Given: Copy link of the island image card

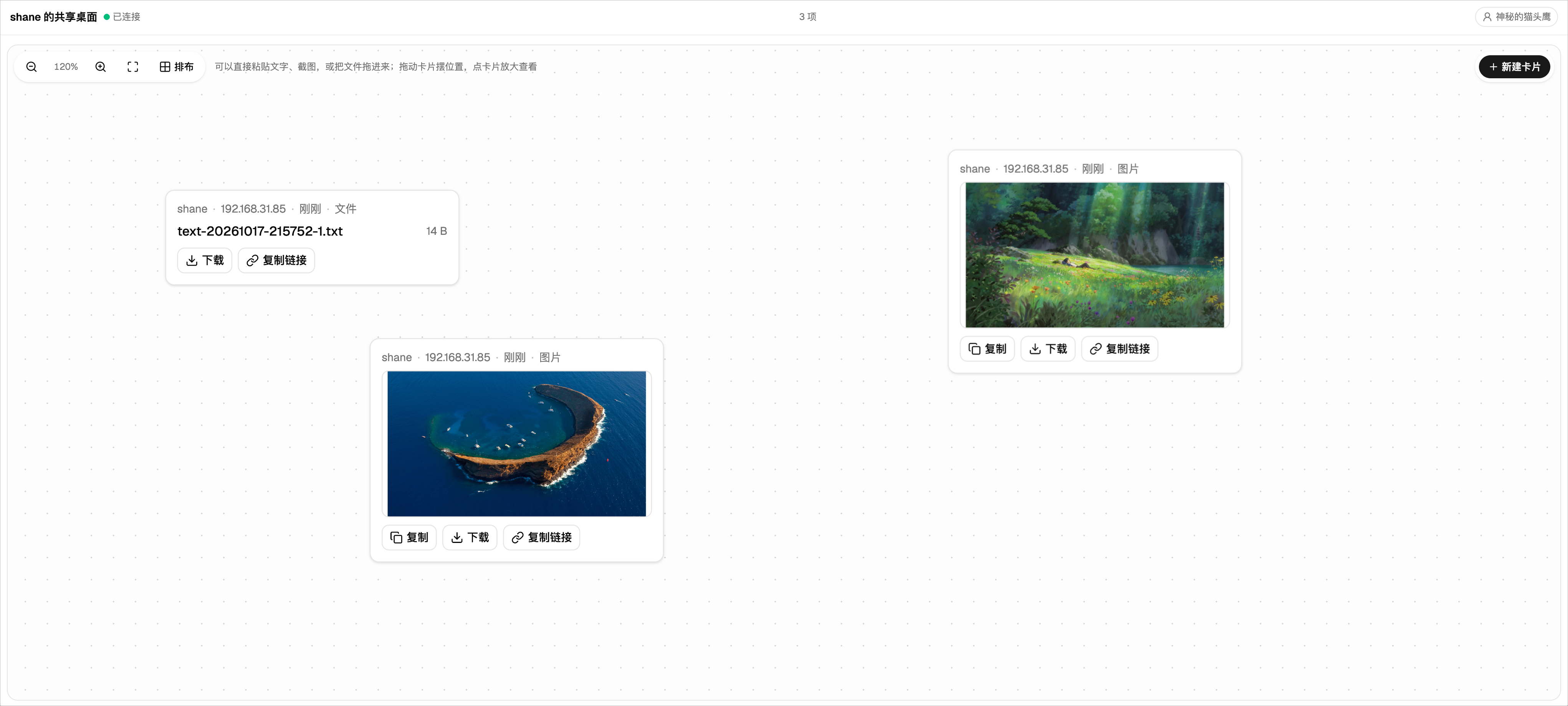Looking at the screenshot, I should click(x=542, y=538).
